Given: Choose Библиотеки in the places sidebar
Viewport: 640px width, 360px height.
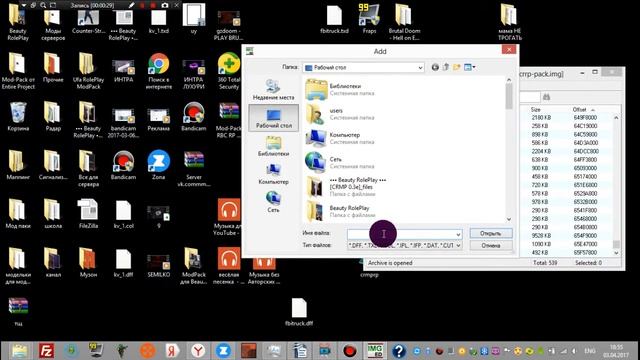Looking at the screenshot, I should click(273, 146).
